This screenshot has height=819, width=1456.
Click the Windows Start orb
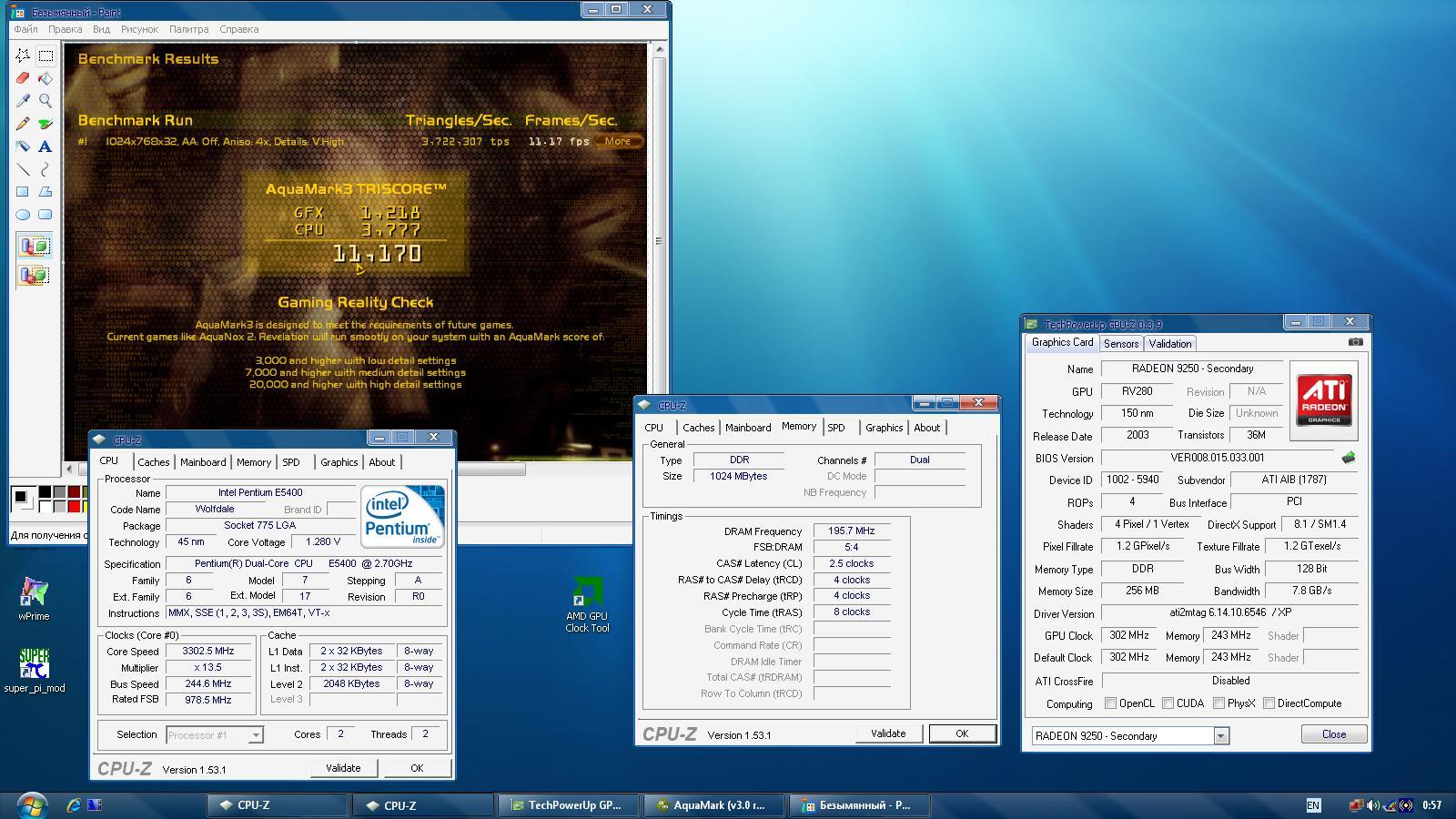click(30, 804)
